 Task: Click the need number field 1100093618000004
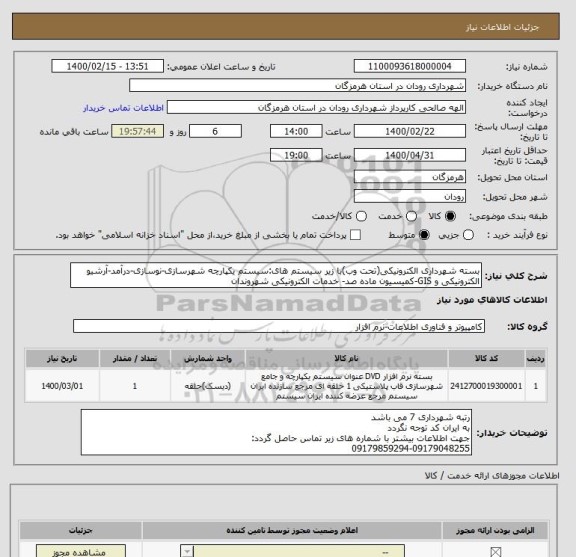[410, 67]
